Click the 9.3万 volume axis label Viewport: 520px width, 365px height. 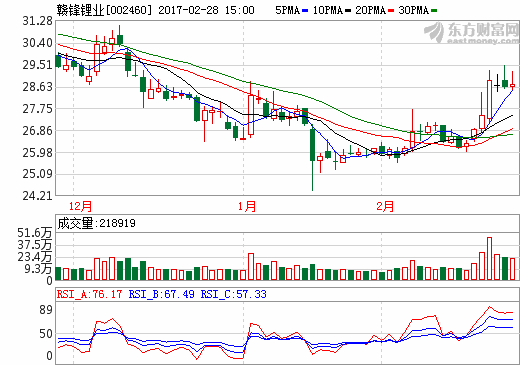(x=38, y=269)
